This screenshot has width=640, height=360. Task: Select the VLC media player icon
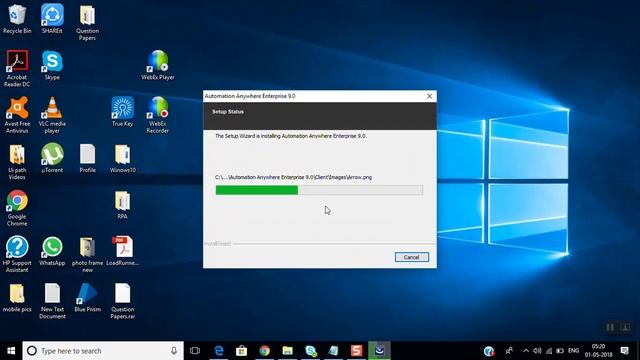point(52,115)
